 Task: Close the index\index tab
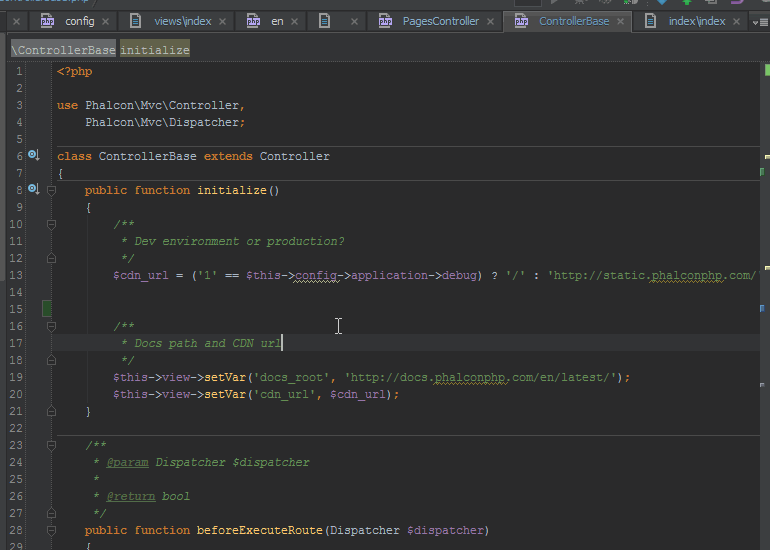pyautogui.click(x=736, y=22)
